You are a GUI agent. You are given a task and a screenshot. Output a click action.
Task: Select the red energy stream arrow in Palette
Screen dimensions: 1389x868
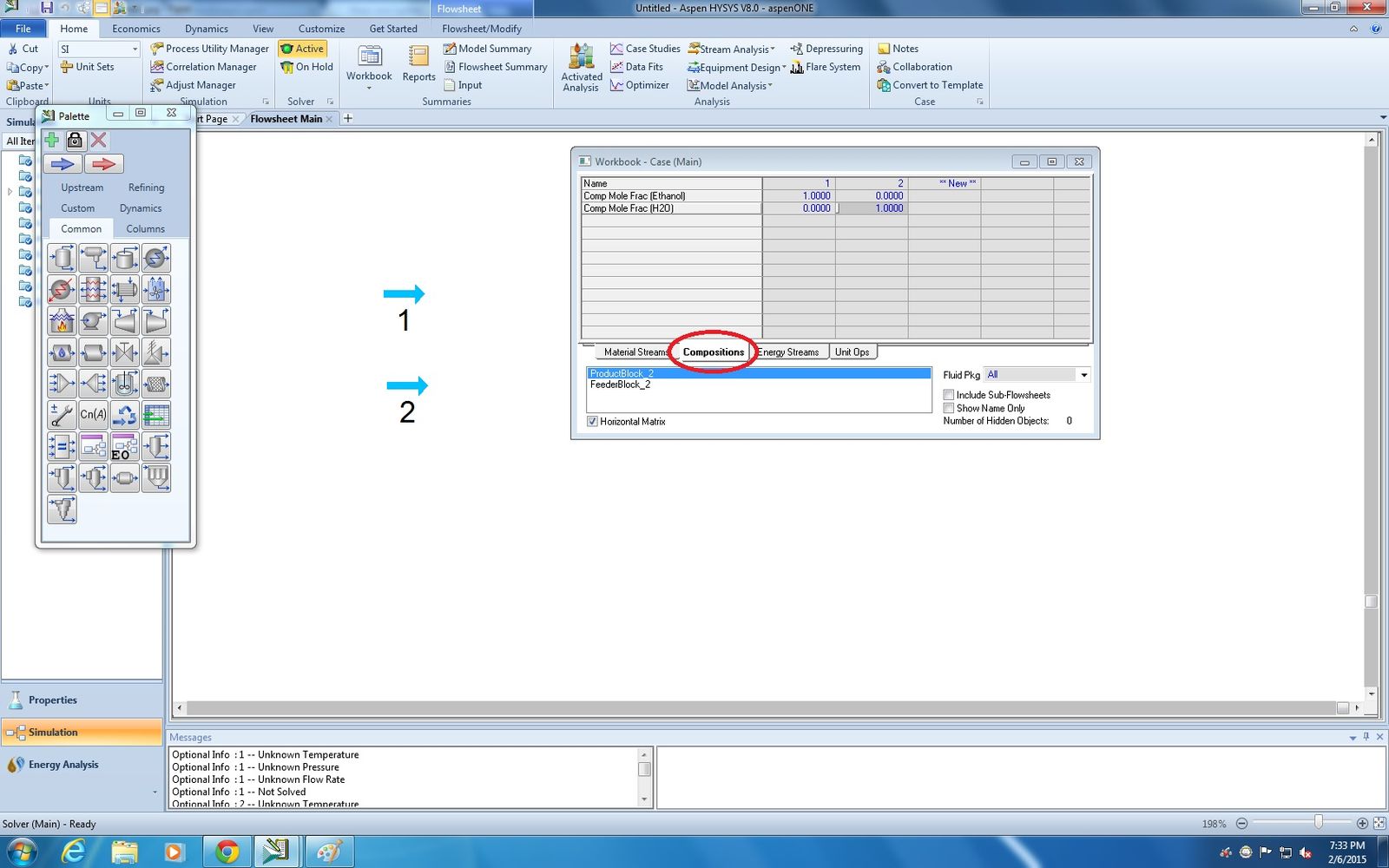point(103,164)
